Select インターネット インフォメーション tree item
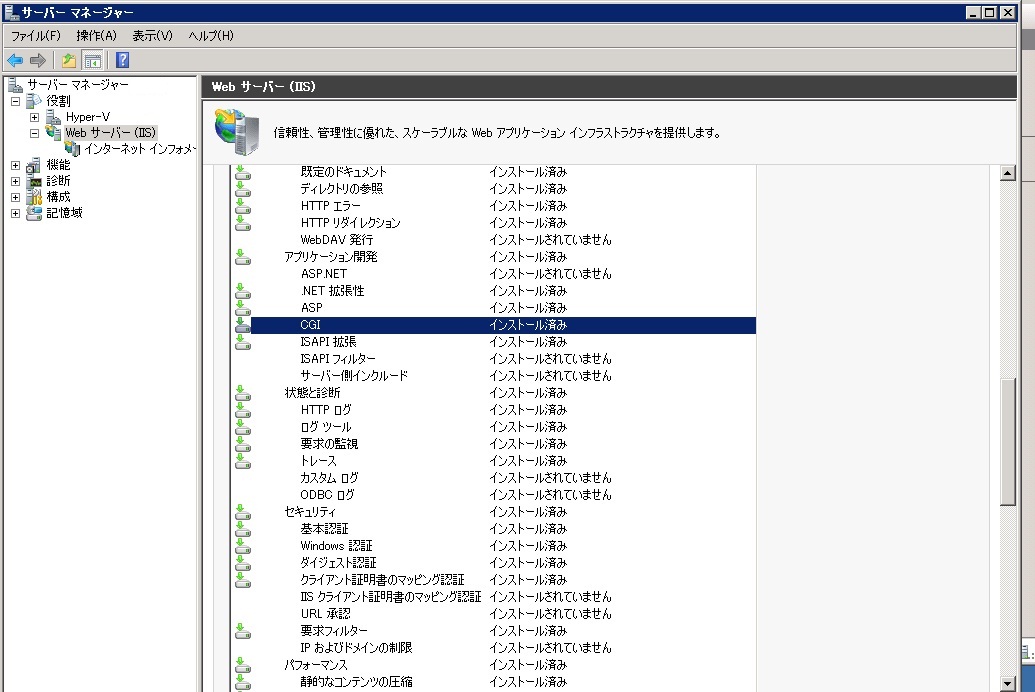This screenshot has height=692, width=1035. coord(140,149)
